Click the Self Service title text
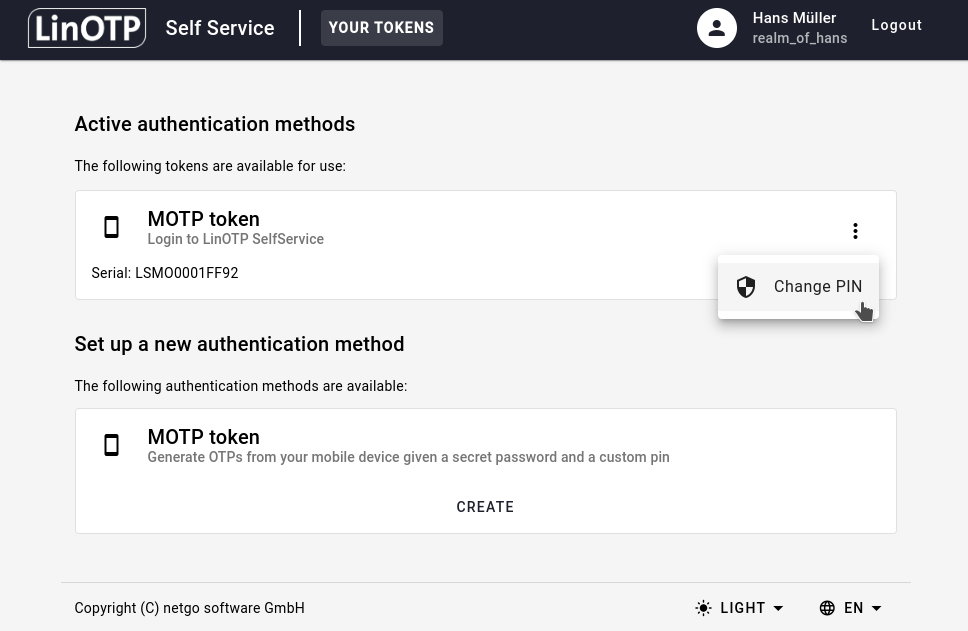968x631 pixels. click(220, 28)
